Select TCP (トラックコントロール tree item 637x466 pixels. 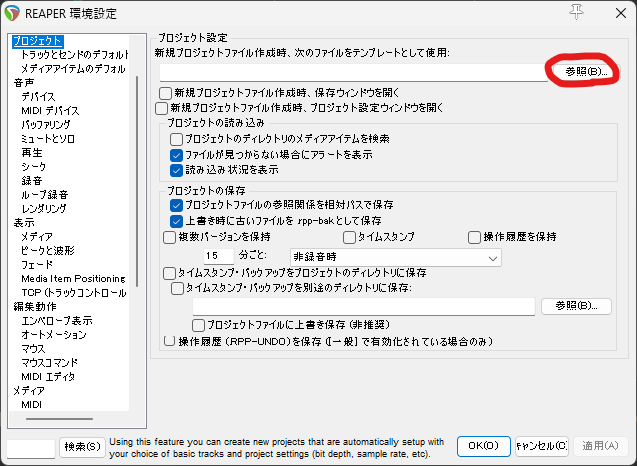coord(74,293)
